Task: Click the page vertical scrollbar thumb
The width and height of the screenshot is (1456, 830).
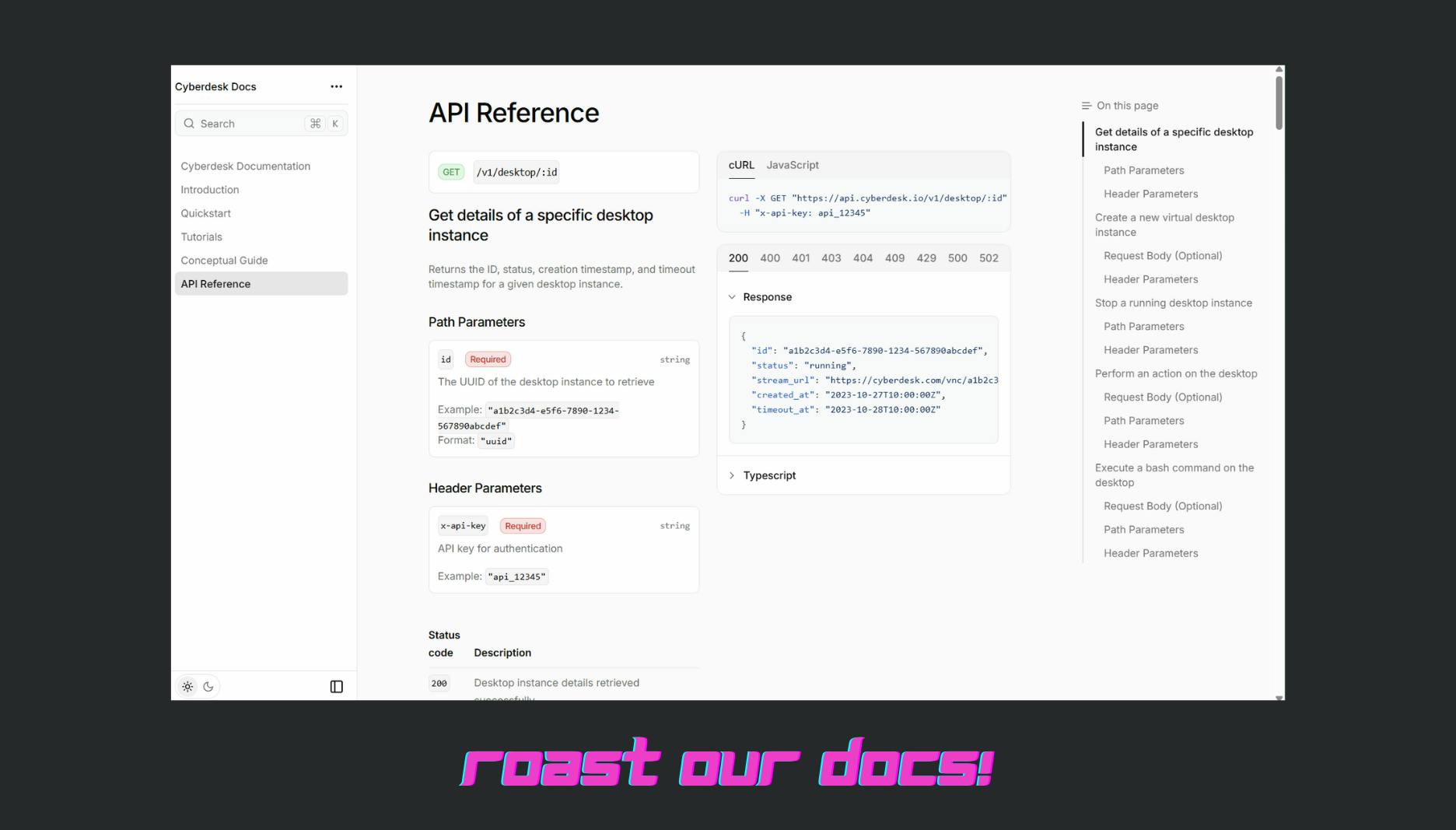Action: (1279, 102)
